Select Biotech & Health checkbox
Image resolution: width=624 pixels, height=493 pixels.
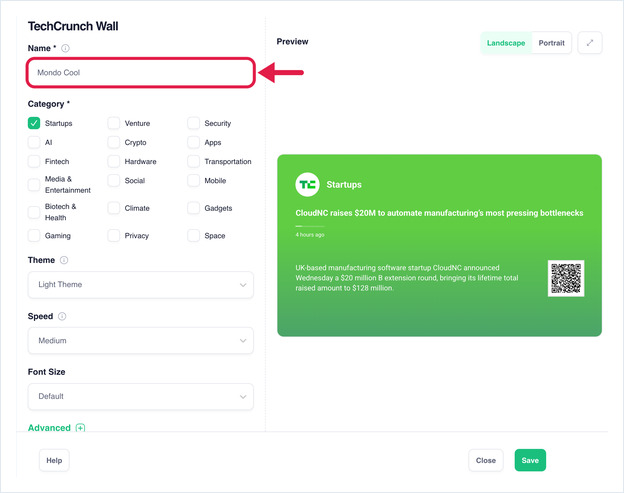pyautogui.click(x=34, y=212)
